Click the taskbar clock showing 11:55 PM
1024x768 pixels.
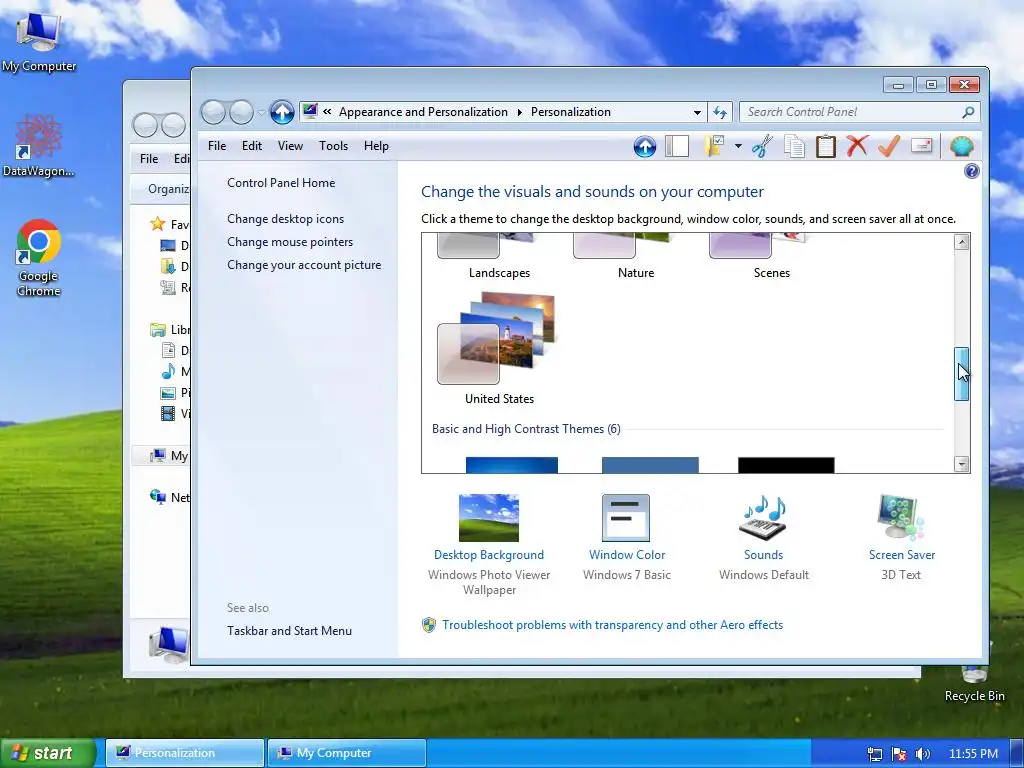[973, 754]
